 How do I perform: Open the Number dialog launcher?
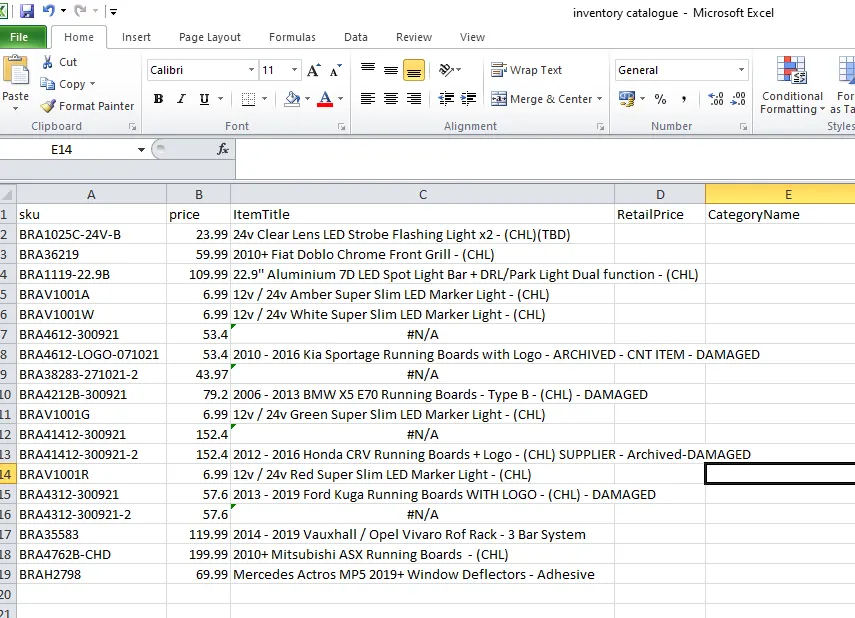click(743, 127)
